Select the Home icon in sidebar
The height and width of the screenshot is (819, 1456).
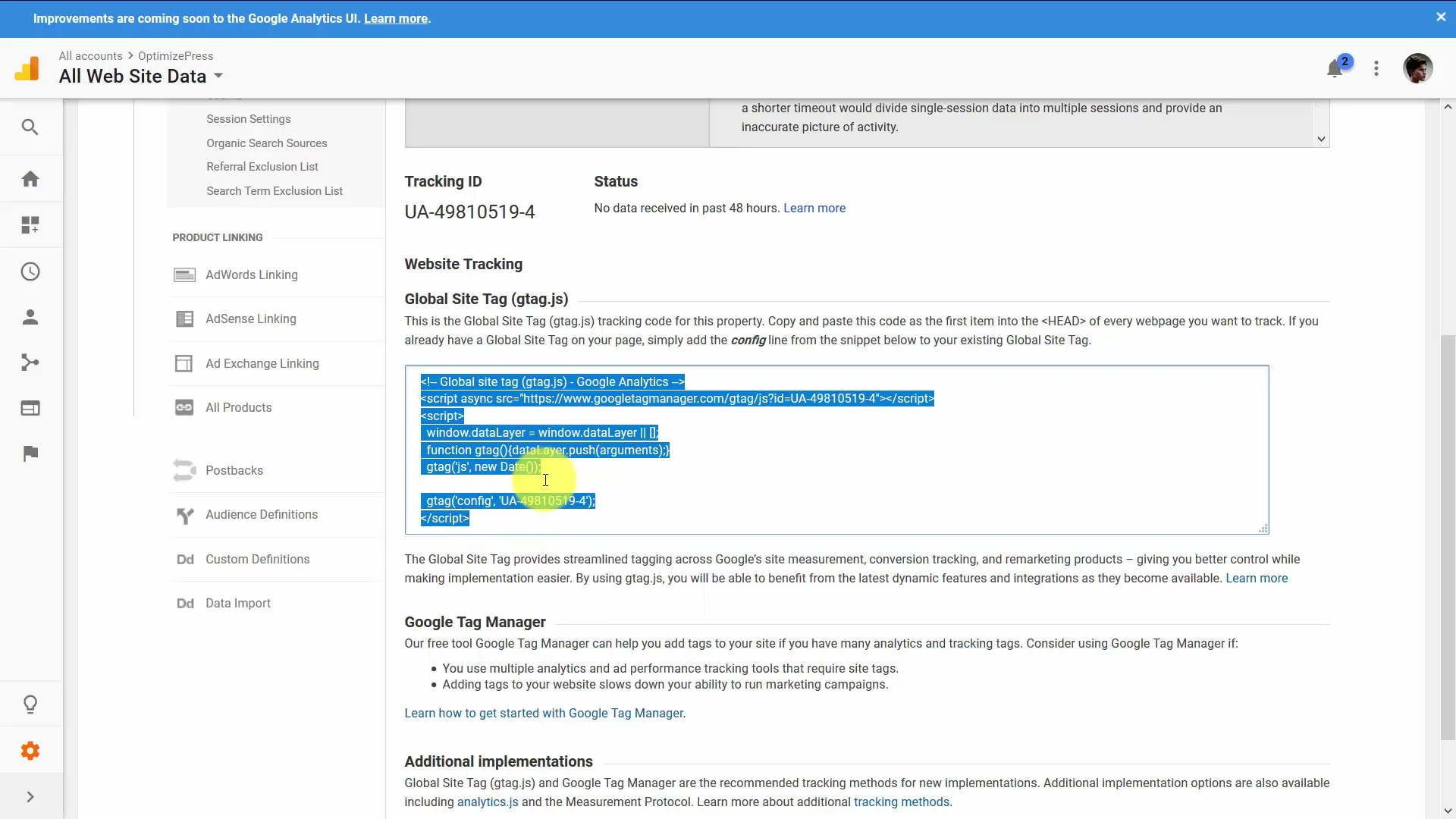tap(30, 178)
